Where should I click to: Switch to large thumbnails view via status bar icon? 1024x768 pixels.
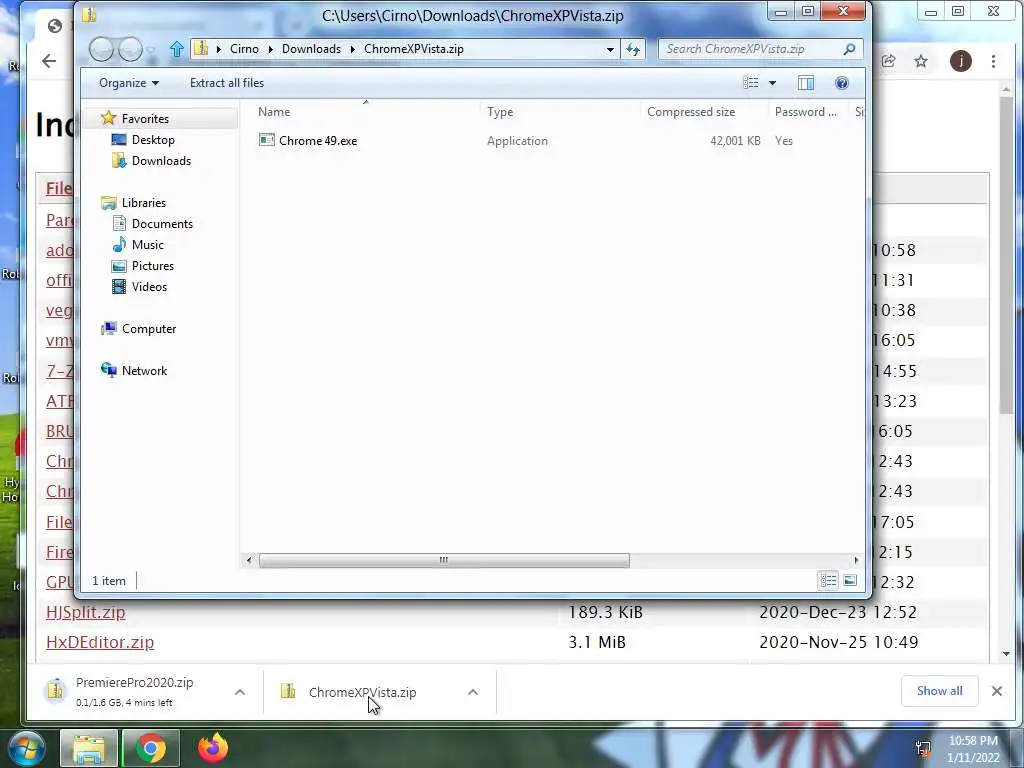click(x=850, y=580)
